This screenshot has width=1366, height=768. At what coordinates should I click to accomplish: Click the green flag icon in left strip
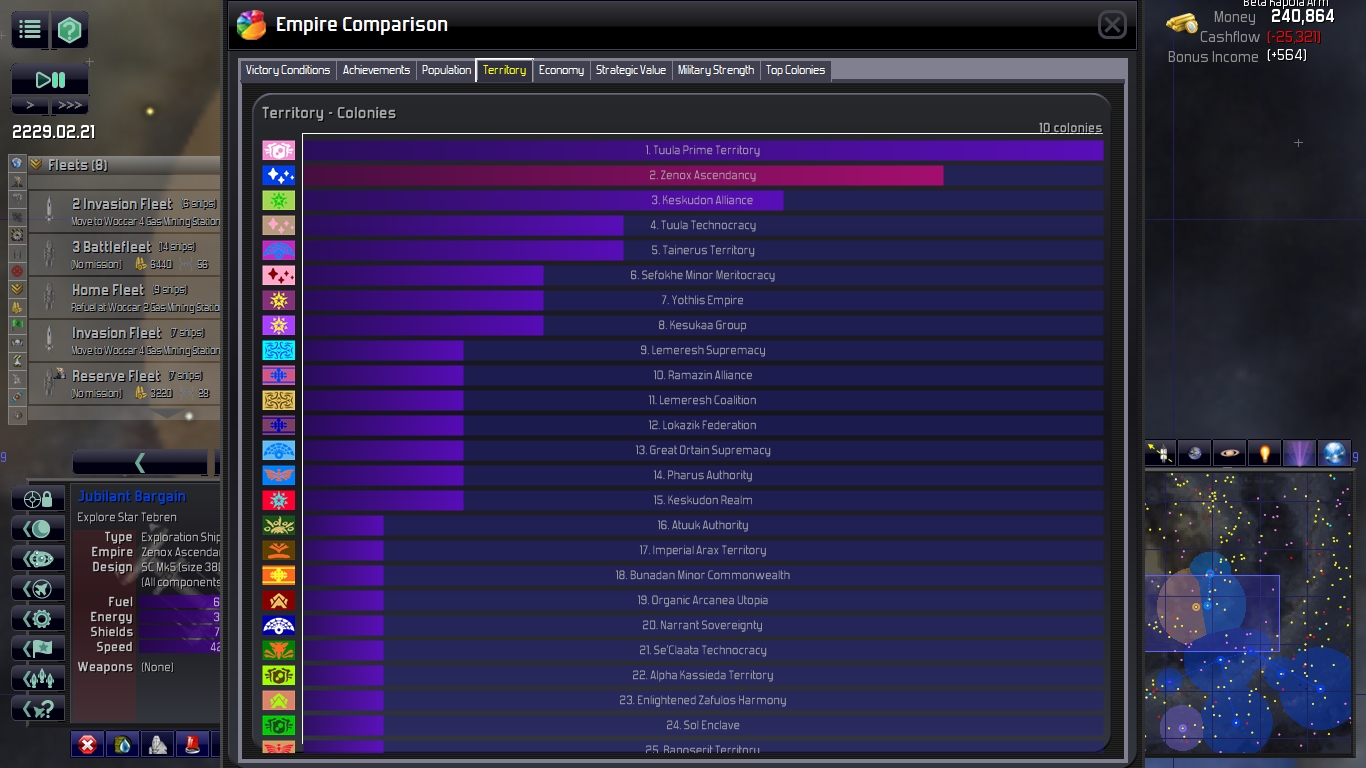pos(17,325)
